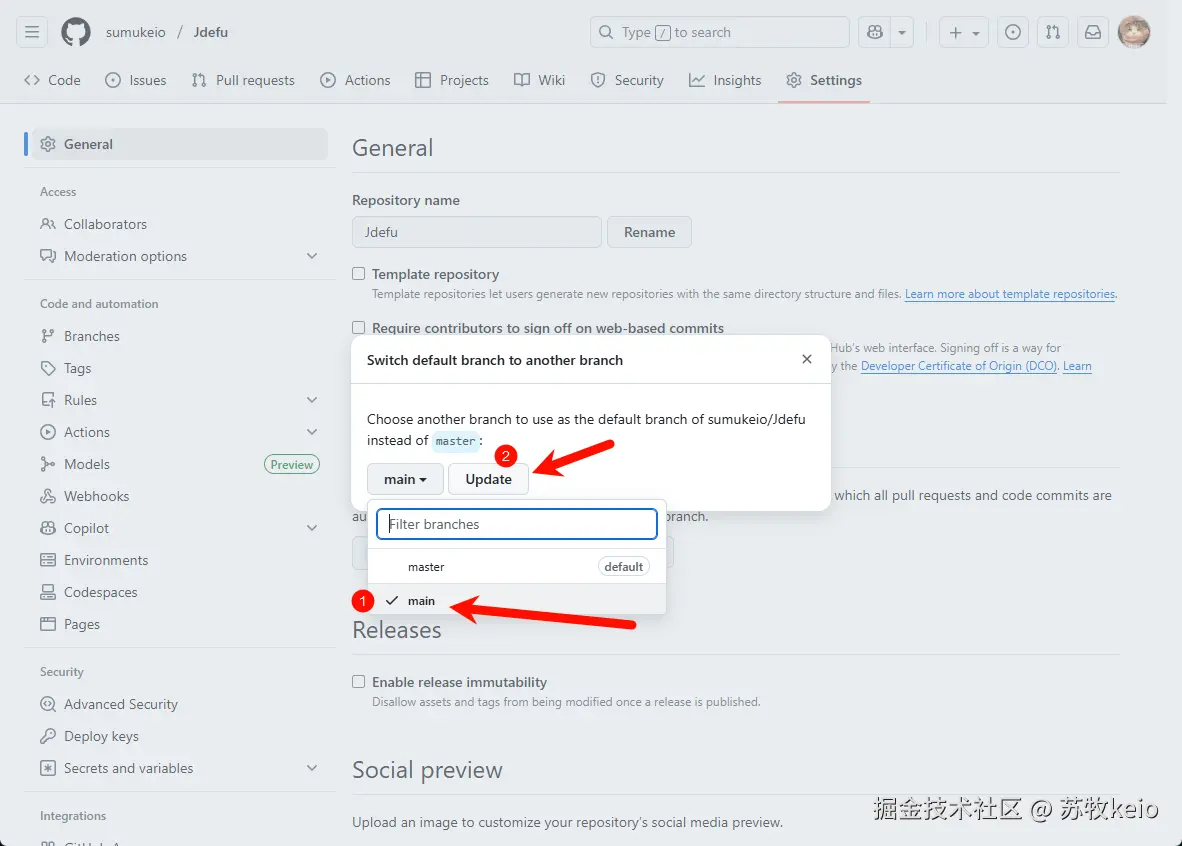Switch to the Code tab
Viewport: 1182px width, 846px height.
tap(52, 80)
